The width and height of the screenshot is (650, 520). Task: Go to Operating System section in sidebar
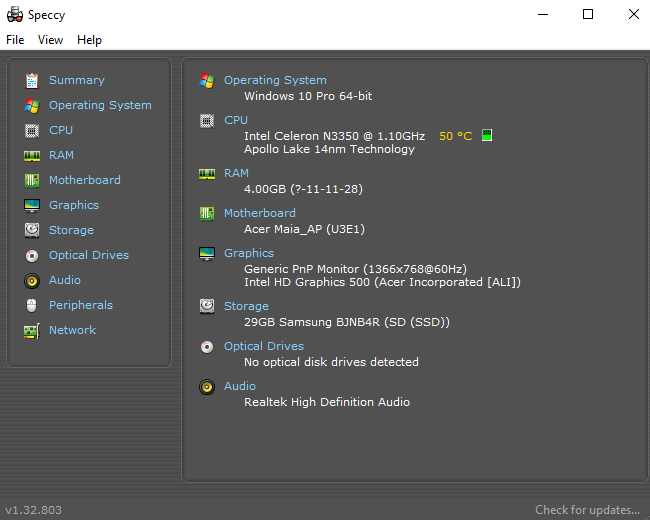100,105
